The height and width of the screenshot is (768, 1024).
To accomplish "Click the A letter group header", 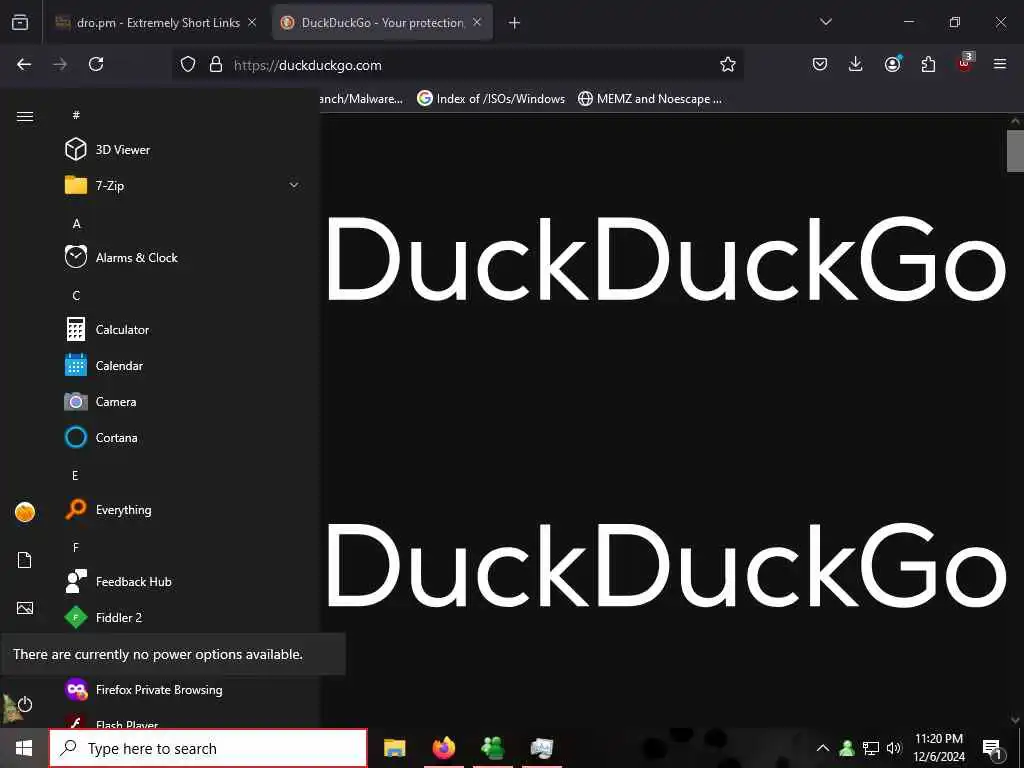I will pos(76,223).
